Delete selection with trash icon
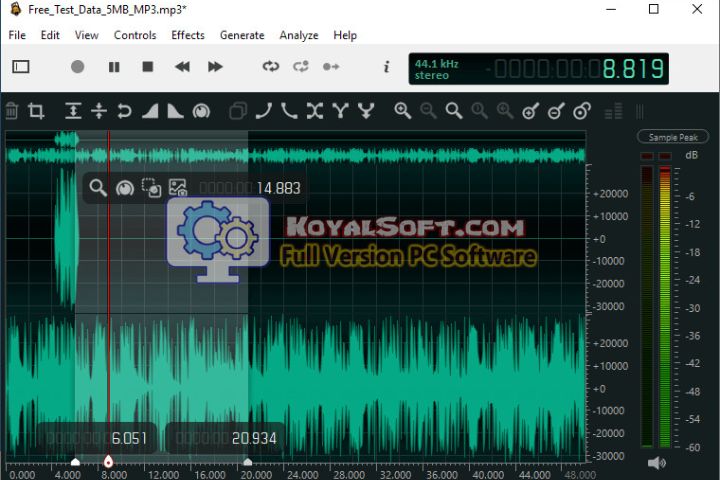 coord(11,111)
